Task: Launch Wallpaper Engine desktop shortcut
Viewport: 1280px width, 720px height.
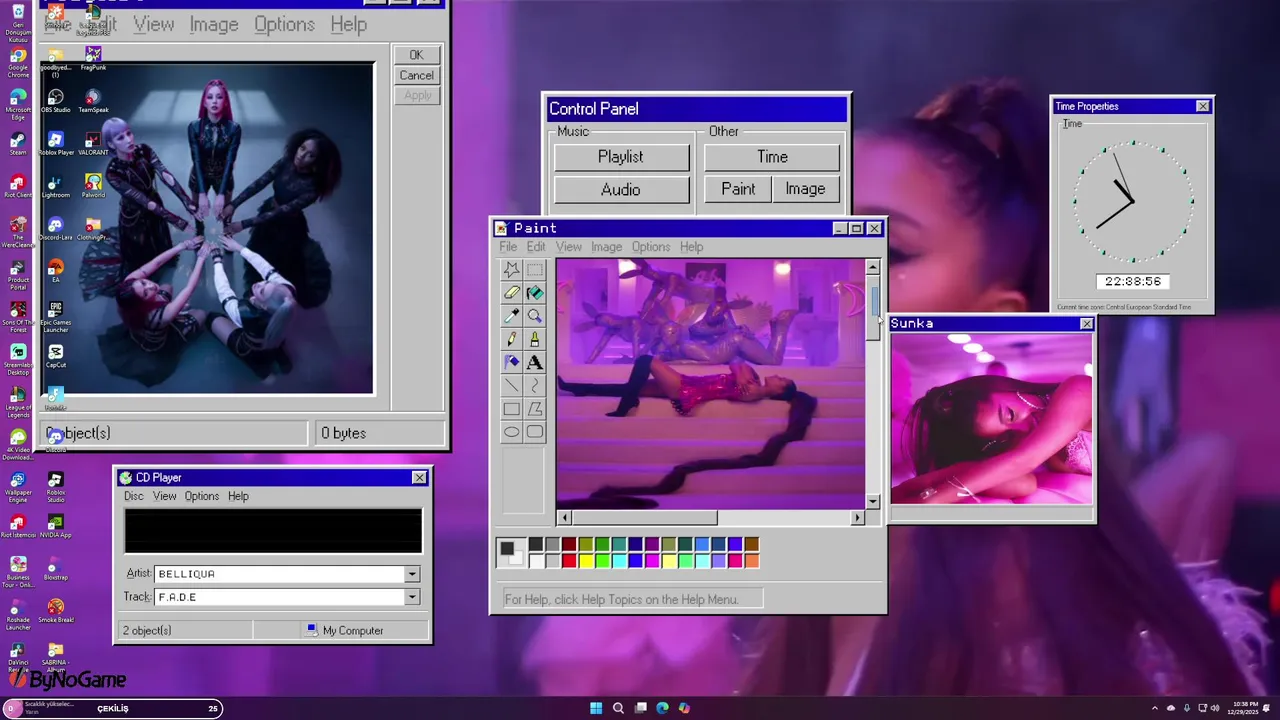Action: coord(18,485)
